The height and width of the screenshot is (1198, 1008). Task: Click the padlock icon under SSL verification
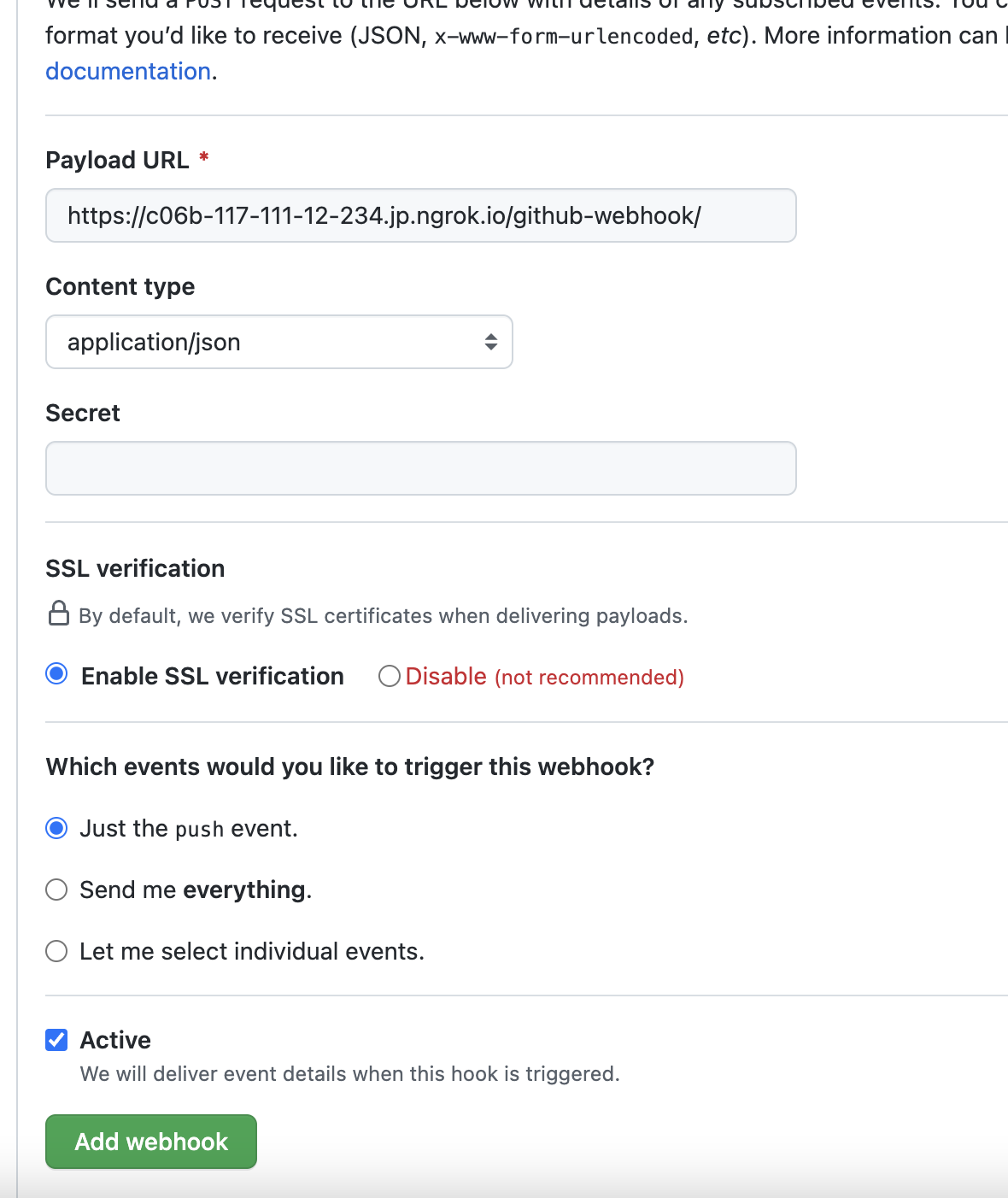[59, 614]
